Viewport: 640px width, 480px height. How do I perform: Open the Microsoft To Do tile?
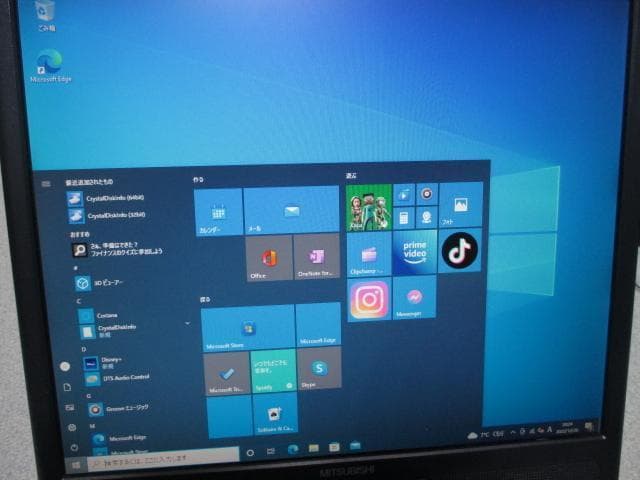click(227, 374)
